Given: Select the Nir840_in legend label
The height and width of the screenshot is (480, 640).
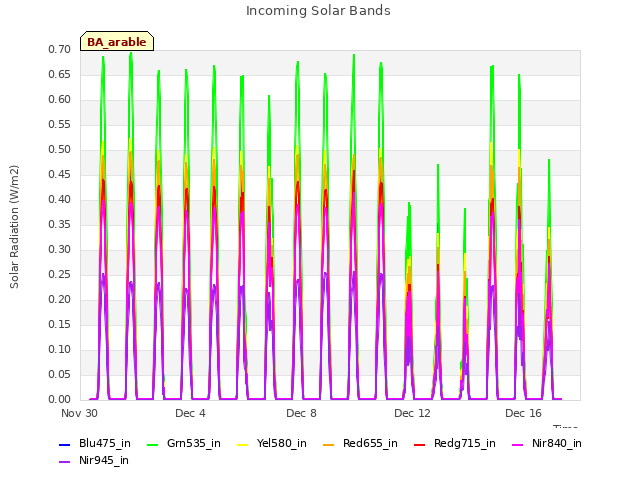Looking at the screenshot, I should click(557, 444).
